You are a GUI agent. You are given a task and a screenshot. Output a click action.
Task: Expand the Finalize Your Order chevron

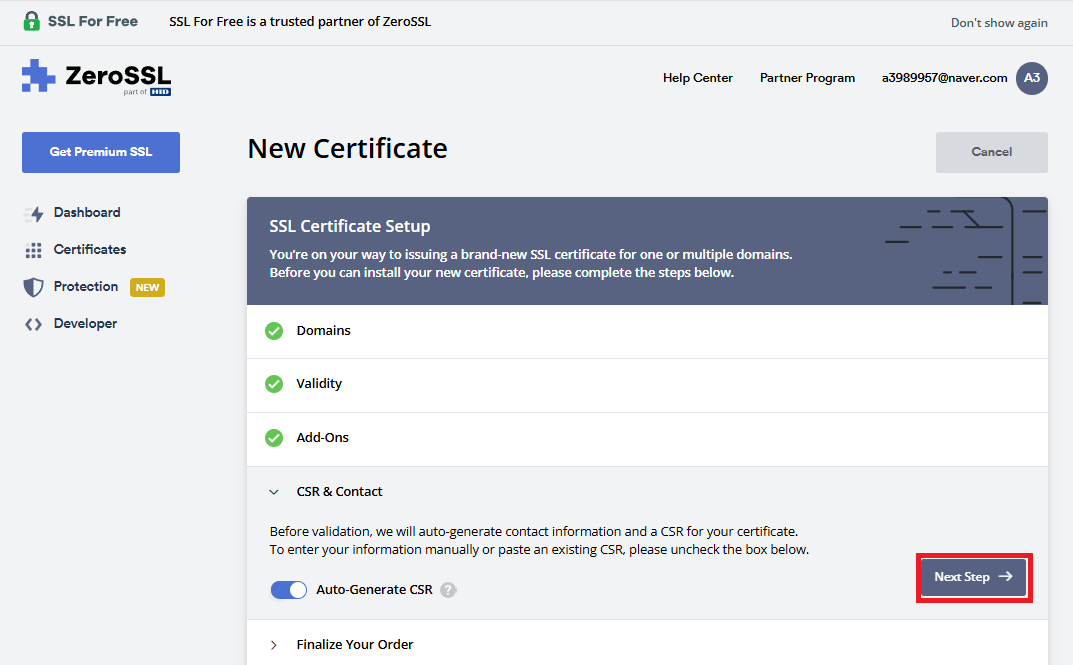[x=274, y=645]
